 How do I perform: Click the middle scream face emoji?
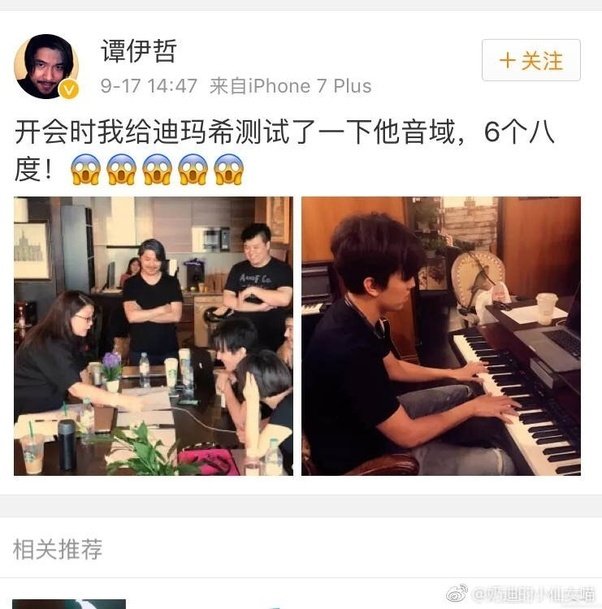157,169
